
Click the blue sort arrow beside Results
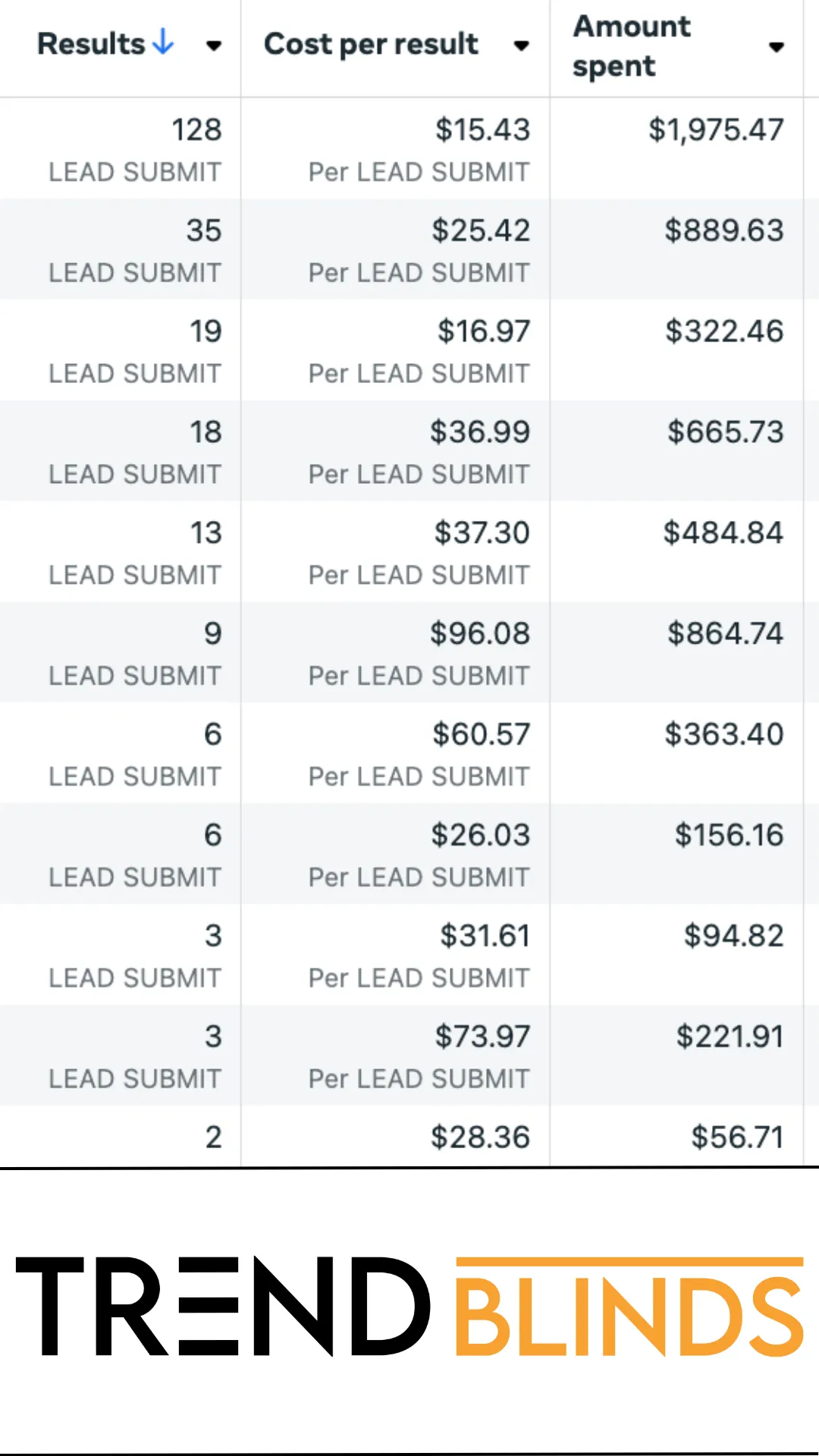[x=163, y=42]
